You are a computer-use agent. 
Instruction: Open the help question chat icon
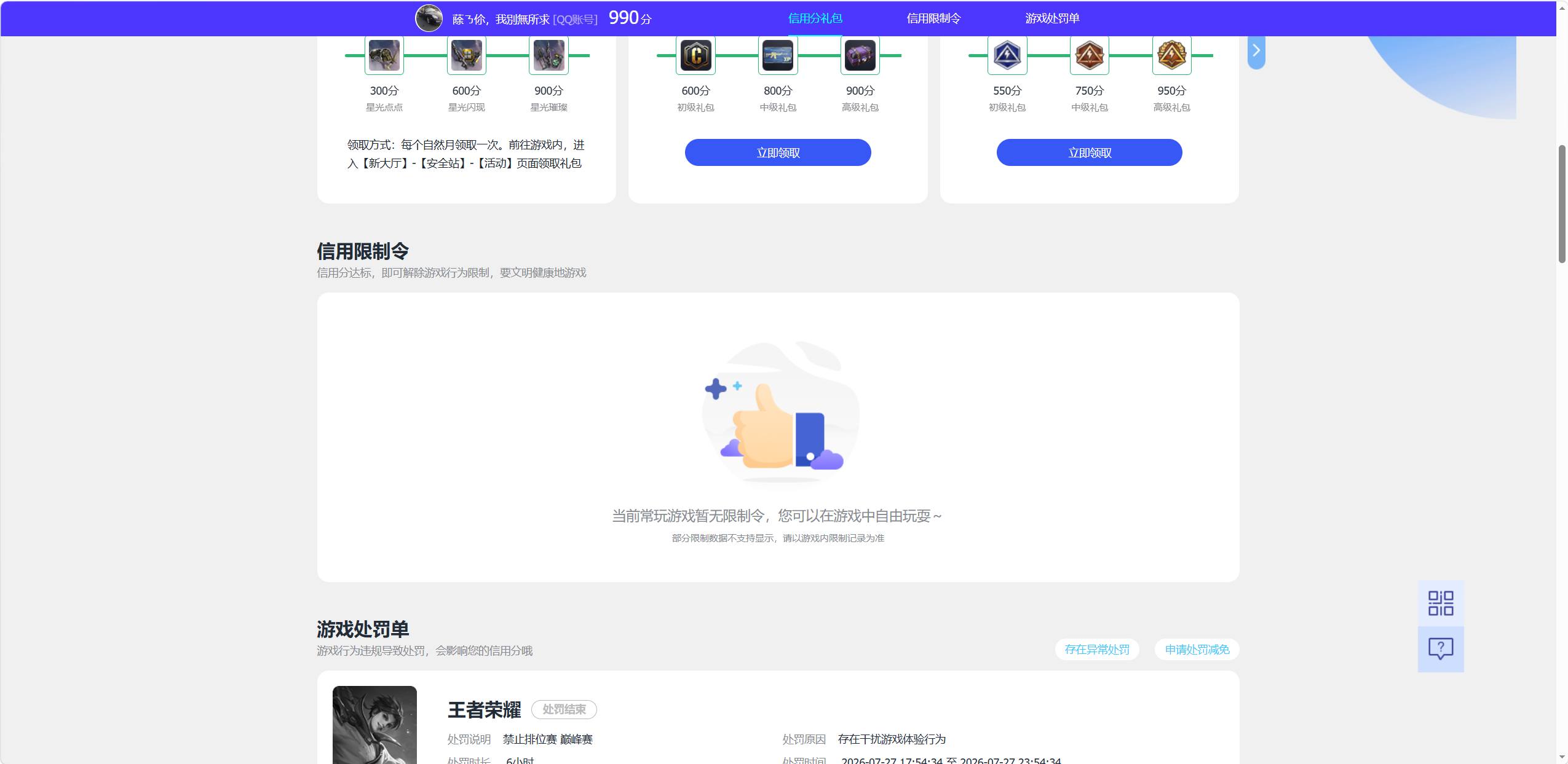(x=1441, y=649)
